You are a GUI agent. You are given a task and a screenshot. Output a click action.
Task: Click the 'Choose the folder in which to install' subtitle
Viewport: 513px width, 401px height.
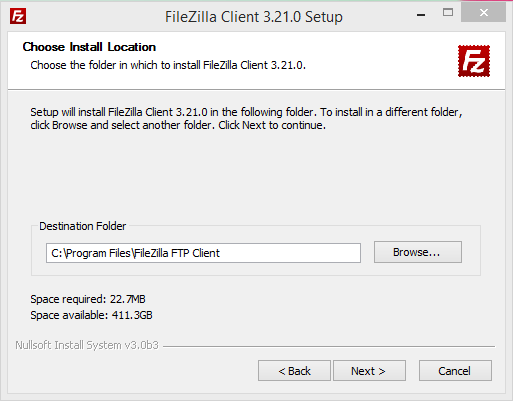(x=168, y=65)
